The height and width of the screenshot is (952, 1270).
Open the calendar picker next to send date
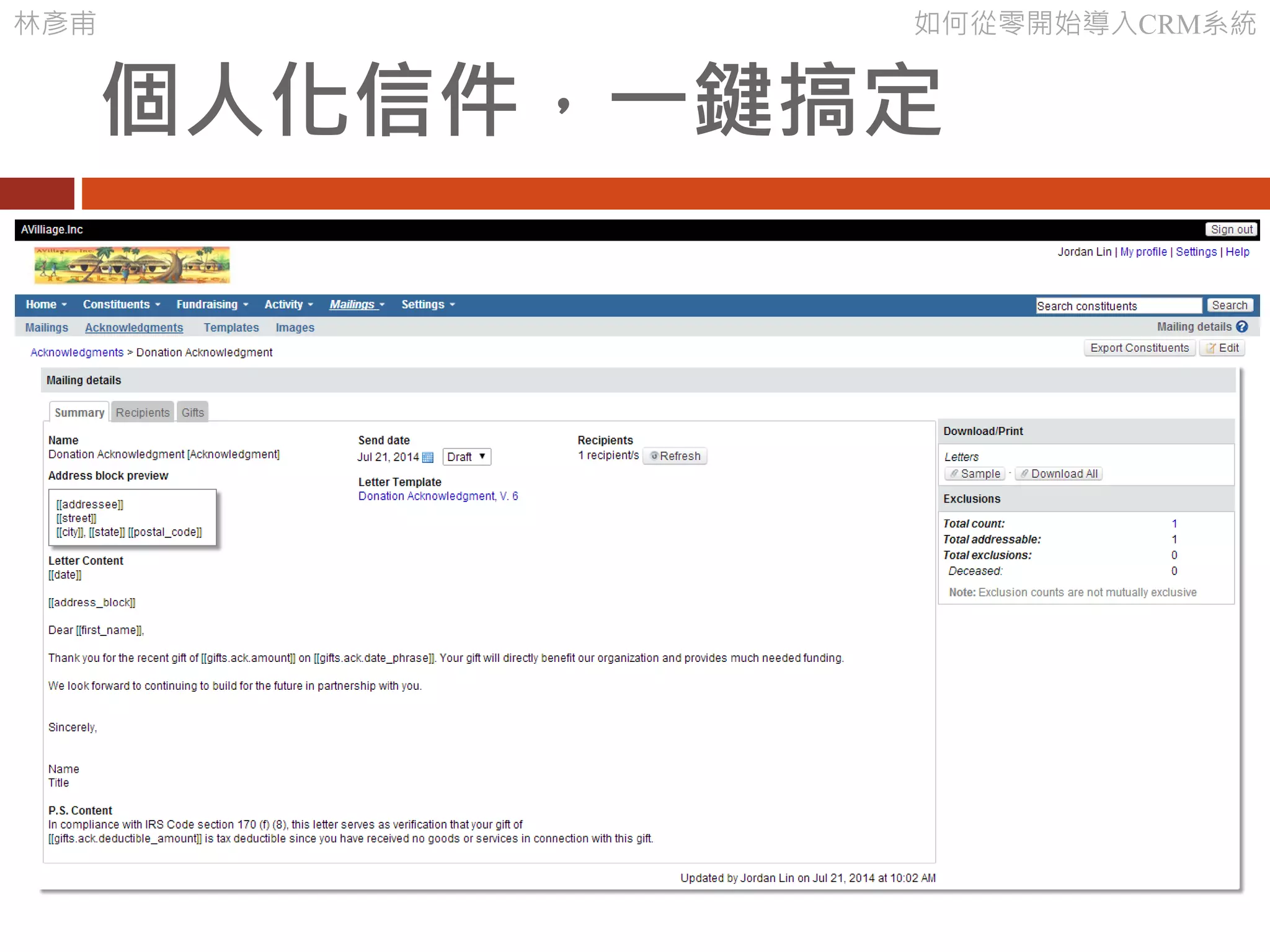[x=427, y=457]
